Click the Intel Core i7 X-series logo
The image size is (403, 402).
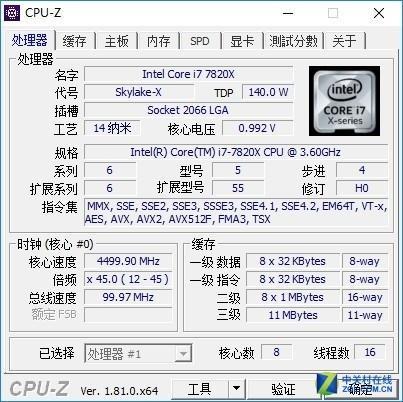point(344,101)
